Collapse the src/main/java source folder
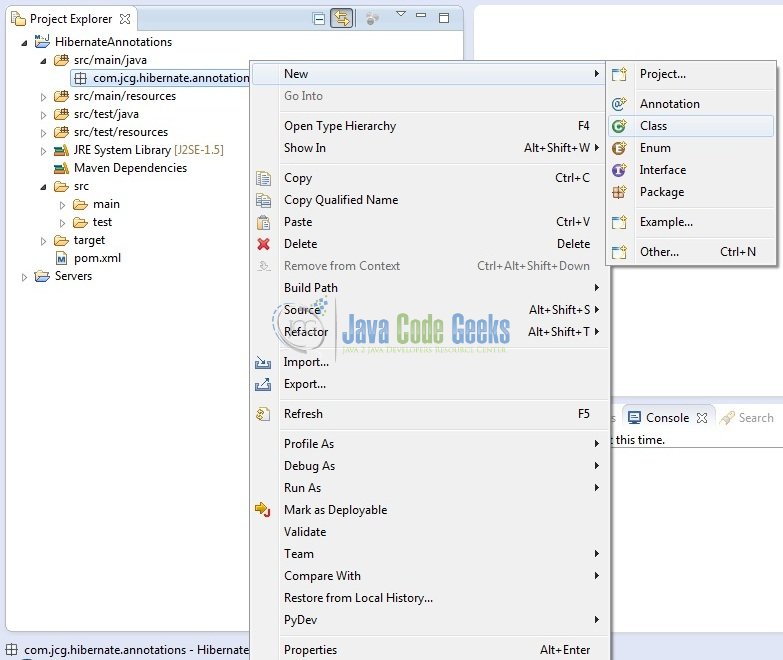This screenshot has height=660, width=783. [43, 61]
